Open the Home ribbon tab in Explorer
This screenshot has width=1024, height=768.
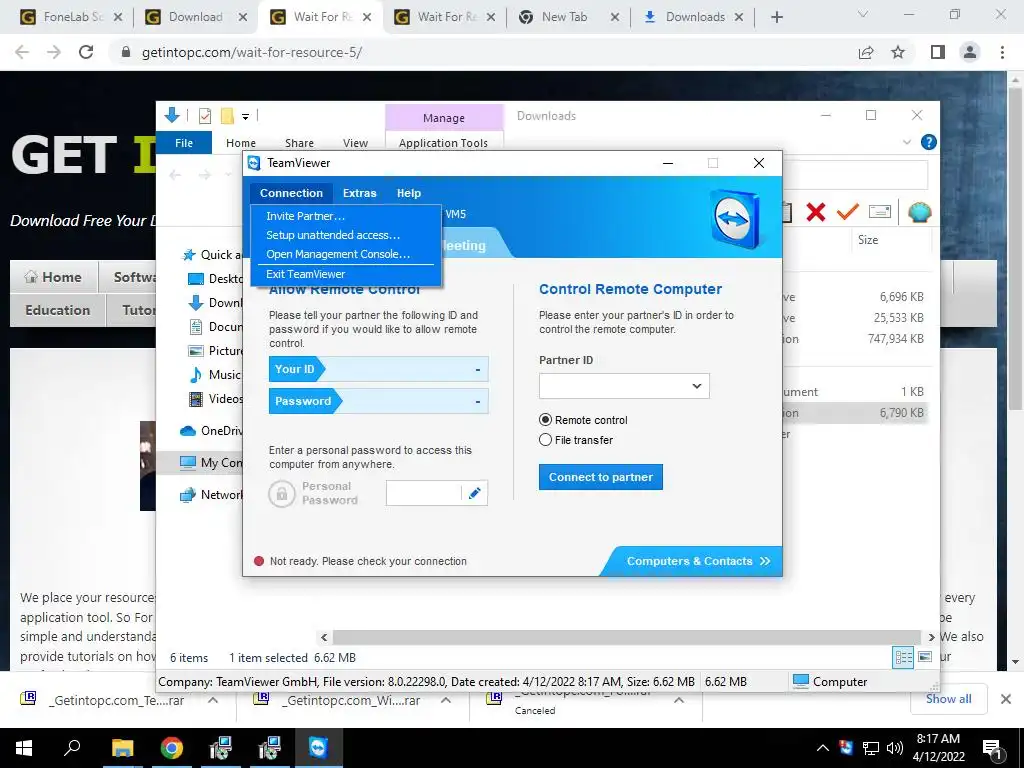240,143
